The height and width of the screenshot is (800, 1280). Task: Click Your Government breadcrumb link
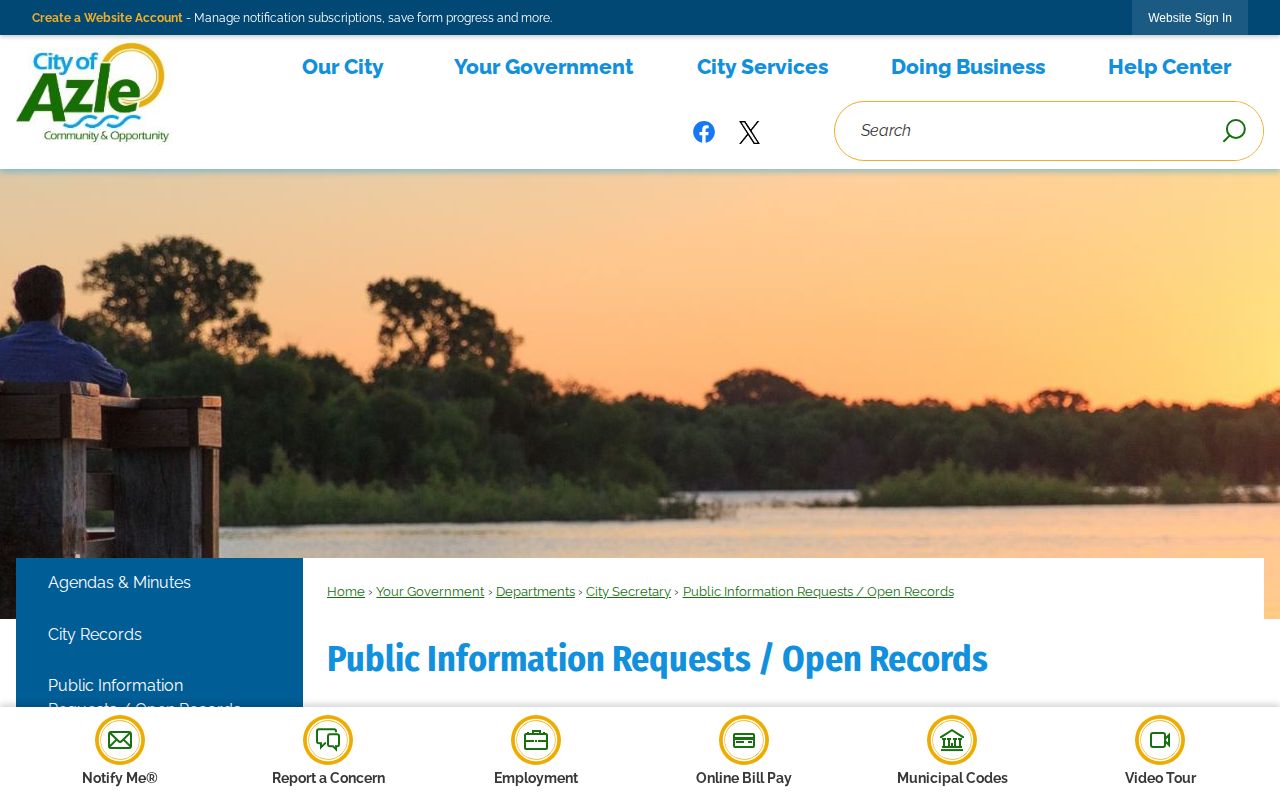(x=430, y=592)
